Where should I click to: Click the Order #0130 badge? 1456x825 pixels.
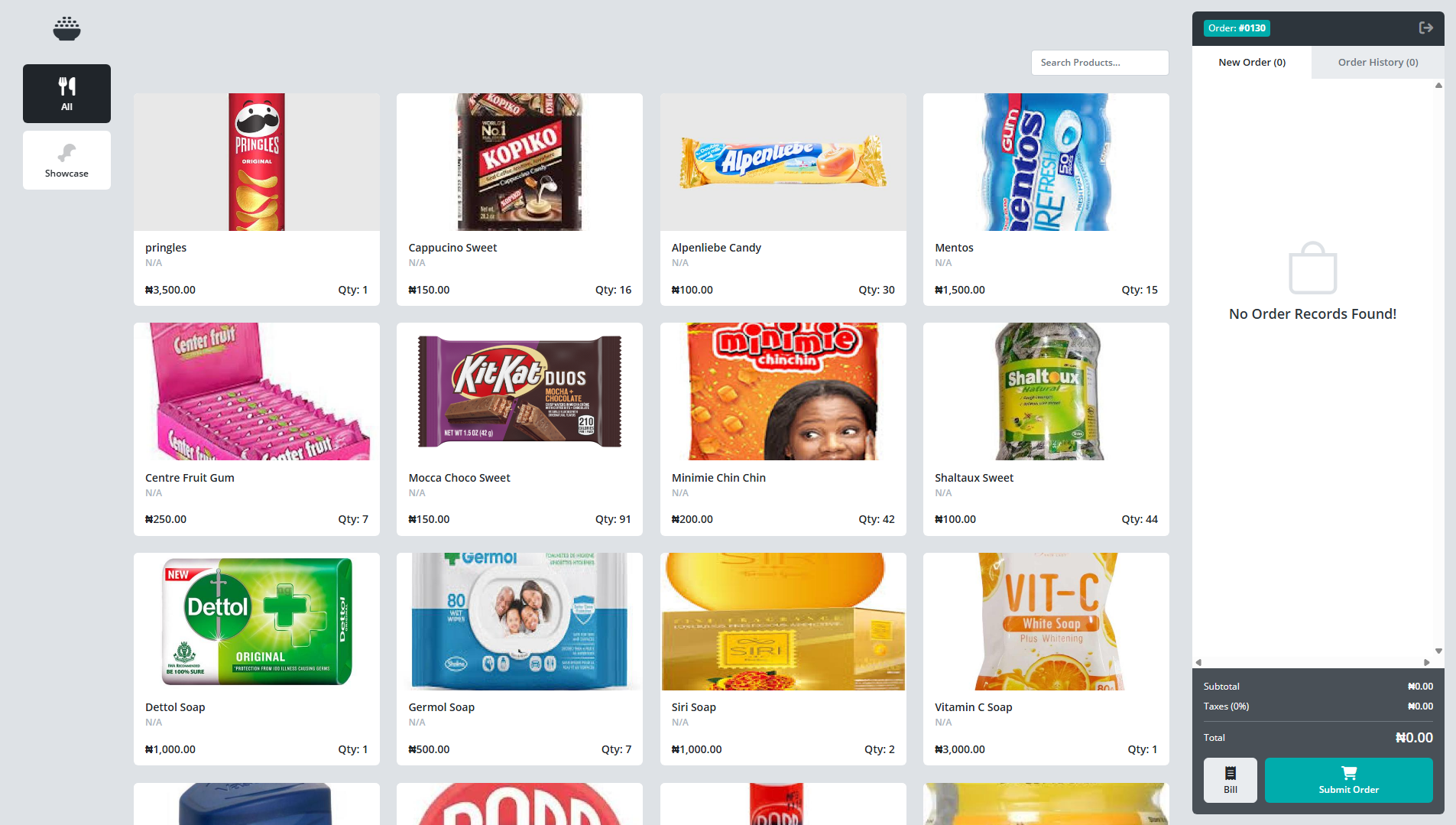coord(1237,28)
